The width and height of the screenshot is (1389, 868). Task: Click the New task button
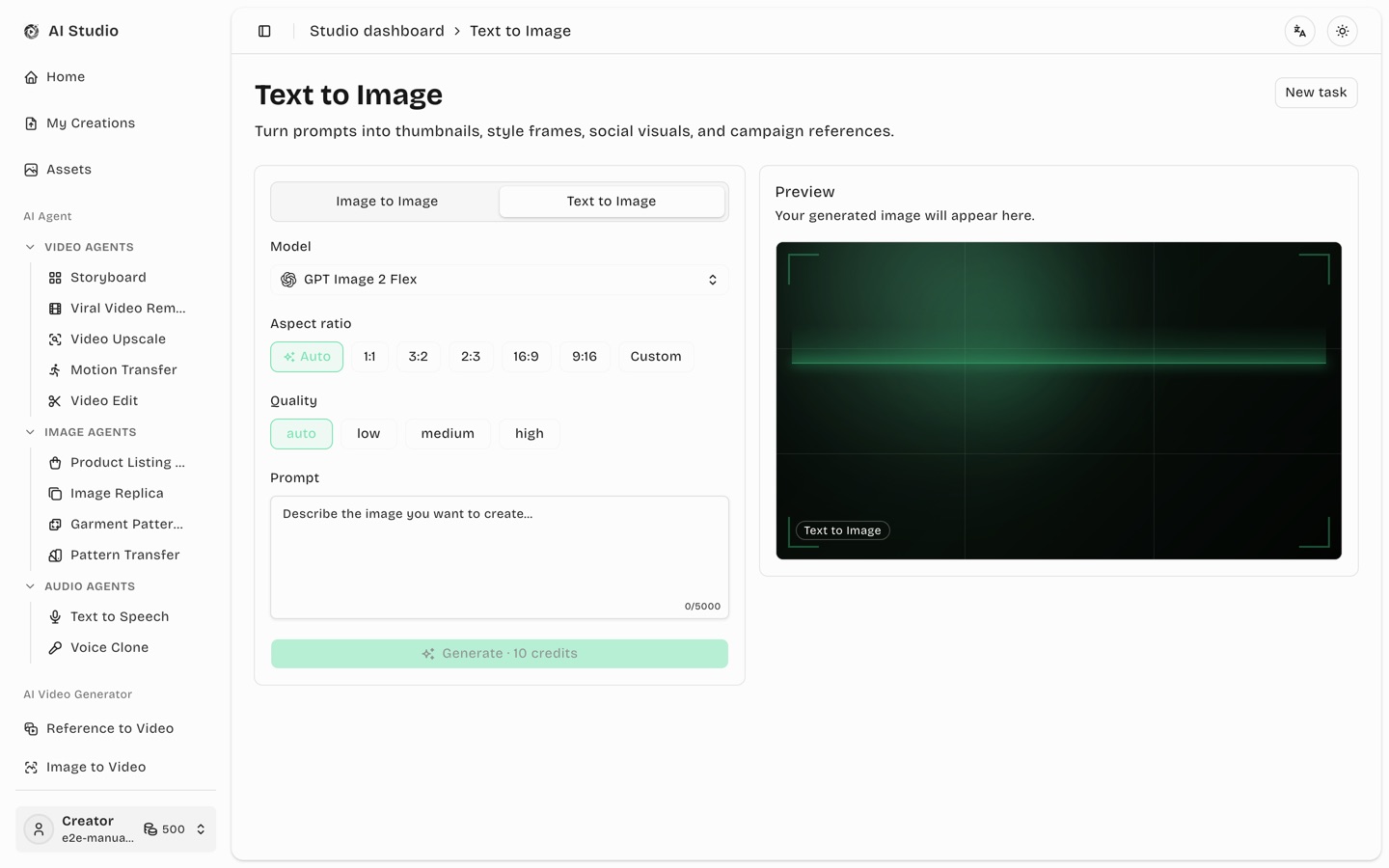(1316, 93)
